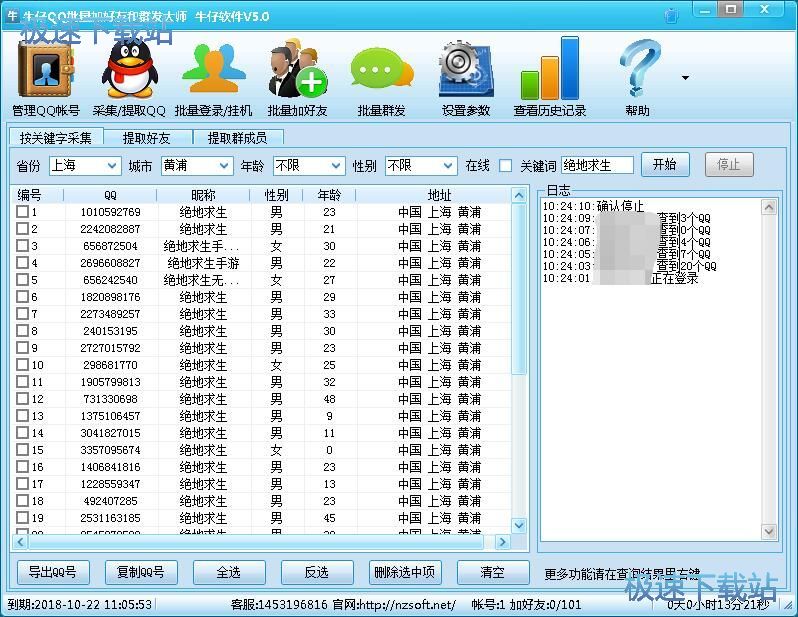Open the 管理QQ帐号 address book icon

45,70
